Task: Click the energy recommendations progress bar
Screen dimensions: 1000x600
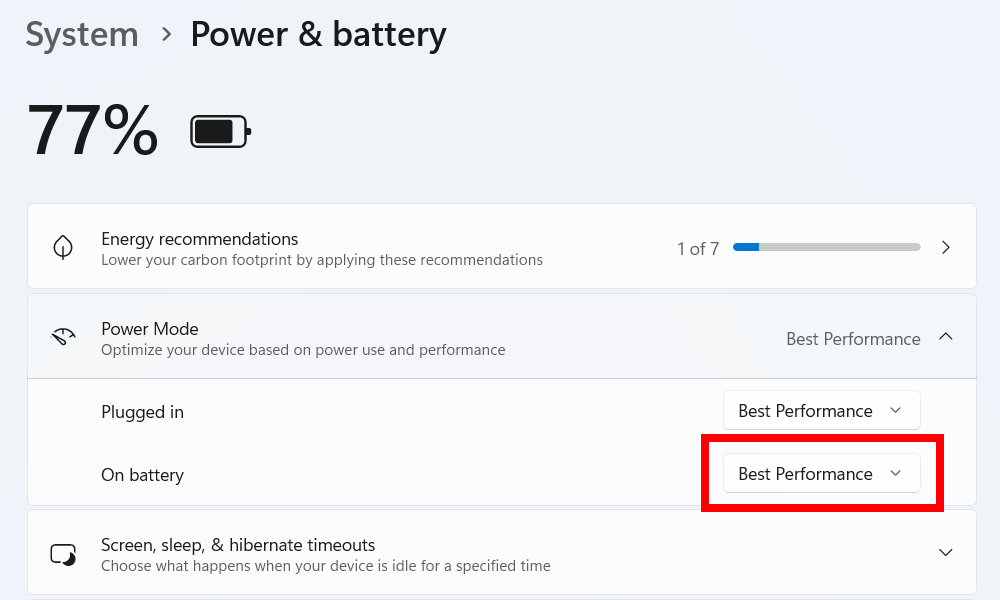Action: (x=826, y=247)
